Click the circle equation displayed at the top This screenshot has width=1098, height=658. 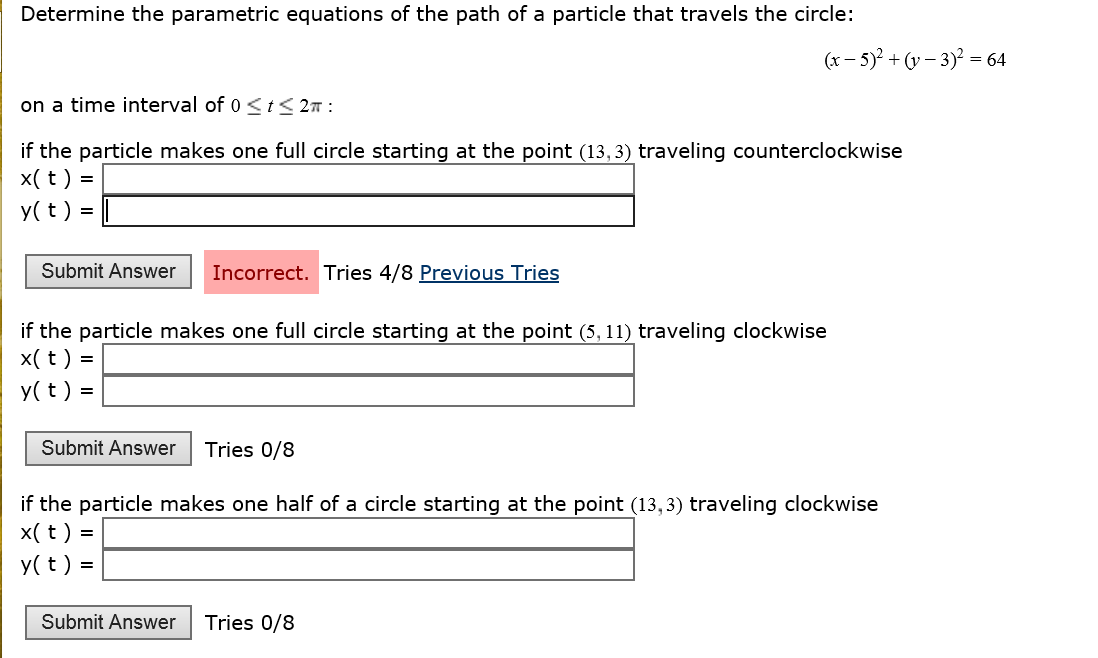[913, 60]
